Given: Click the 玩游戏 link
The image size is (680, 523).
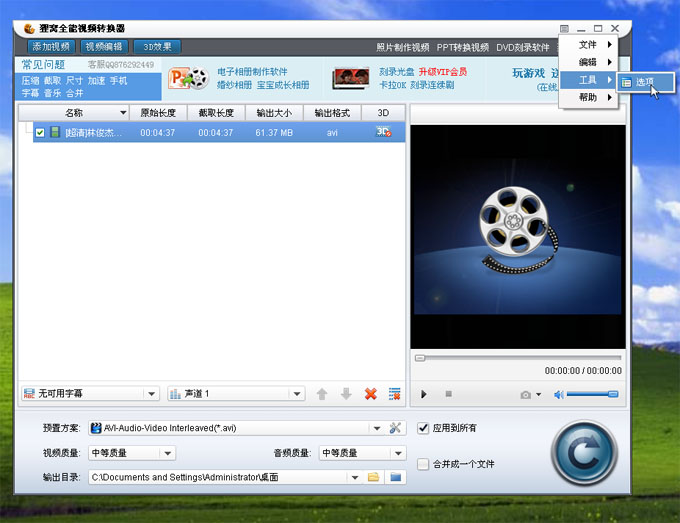Looking at the screenshot, I should tap(529, 73).
